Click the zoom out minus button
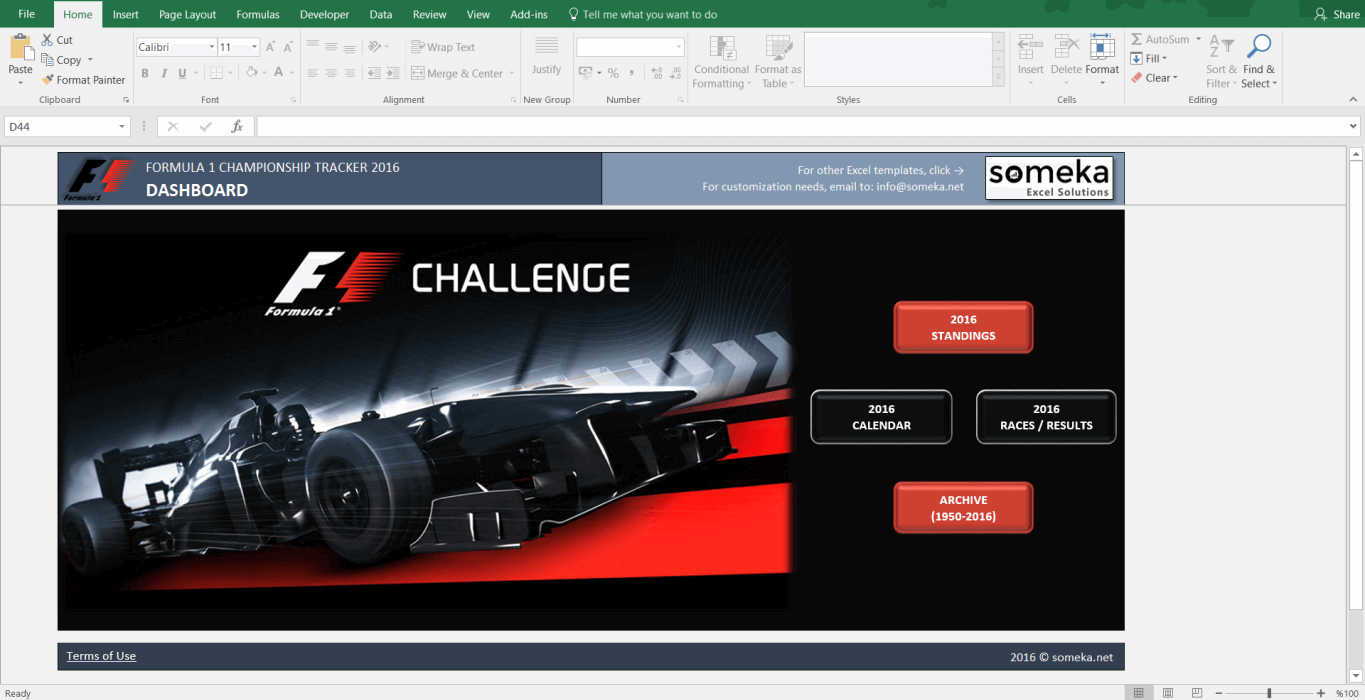 point(1217,693)
